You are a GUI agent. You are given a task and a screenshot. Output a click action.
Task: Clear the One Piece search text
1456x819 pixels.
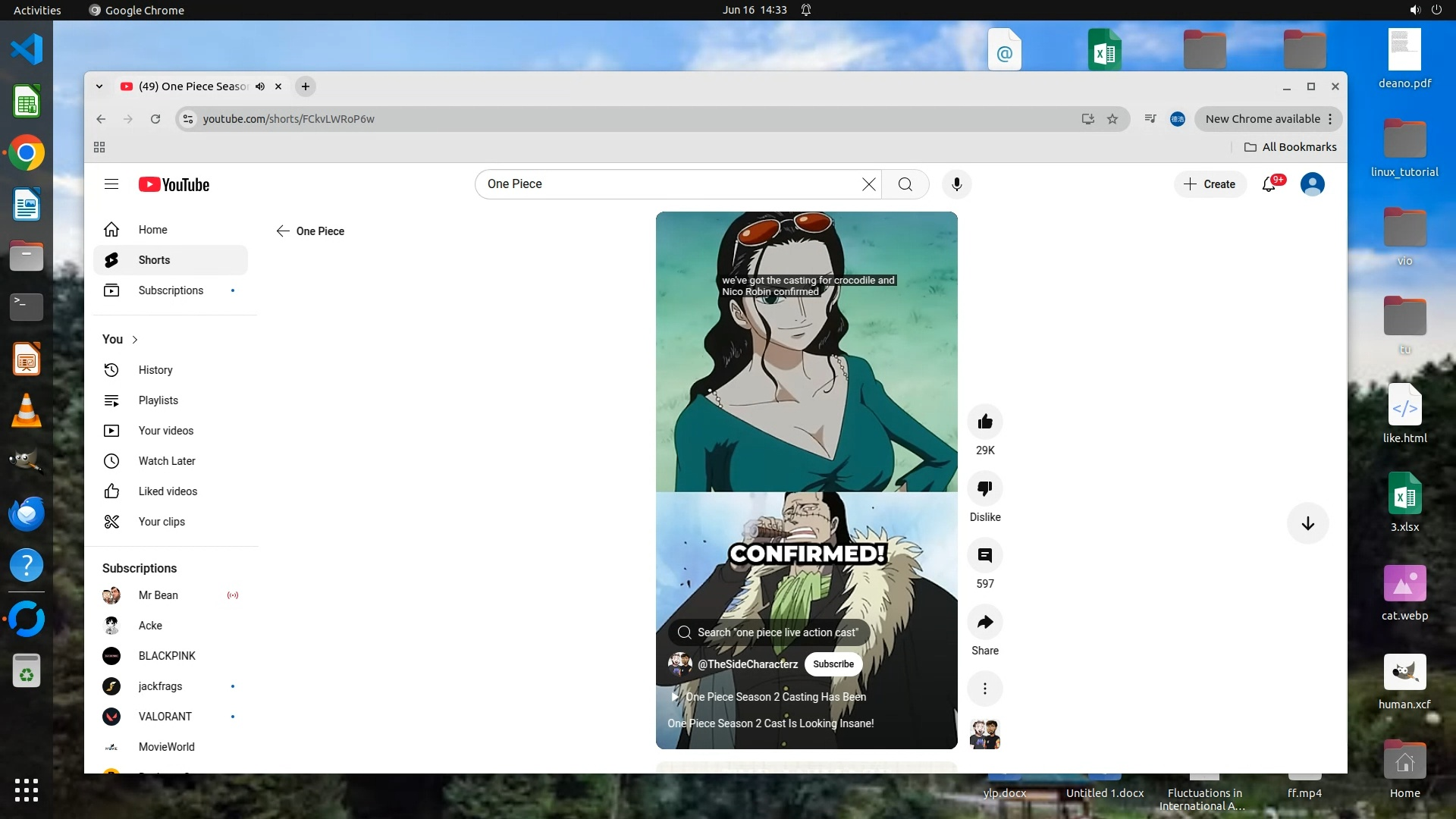868,184
